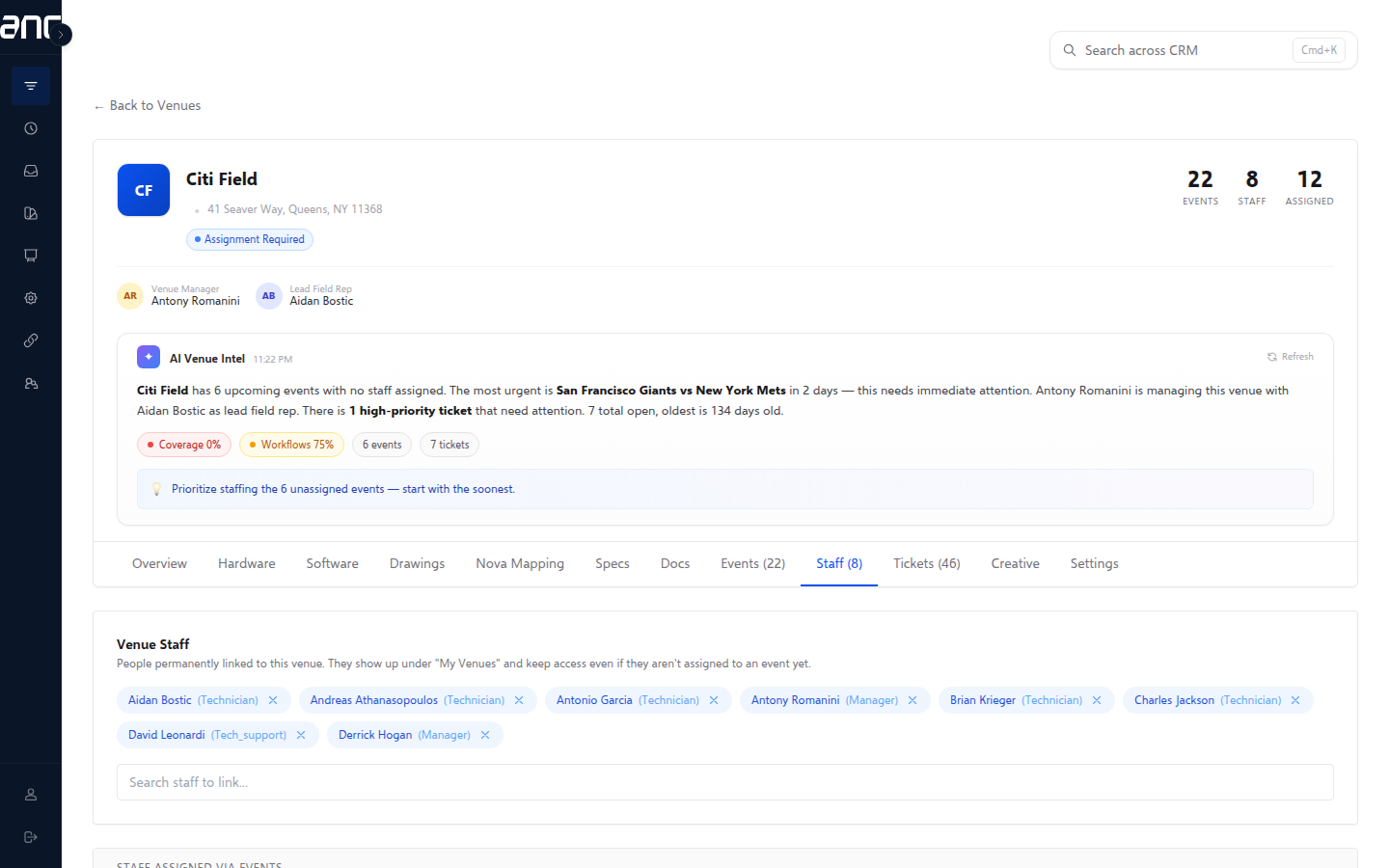Image resolution: width=1389 pixels, height=868 pixels.
Task: Click the 7 tickets chip
Action: (x=449, y=445)
